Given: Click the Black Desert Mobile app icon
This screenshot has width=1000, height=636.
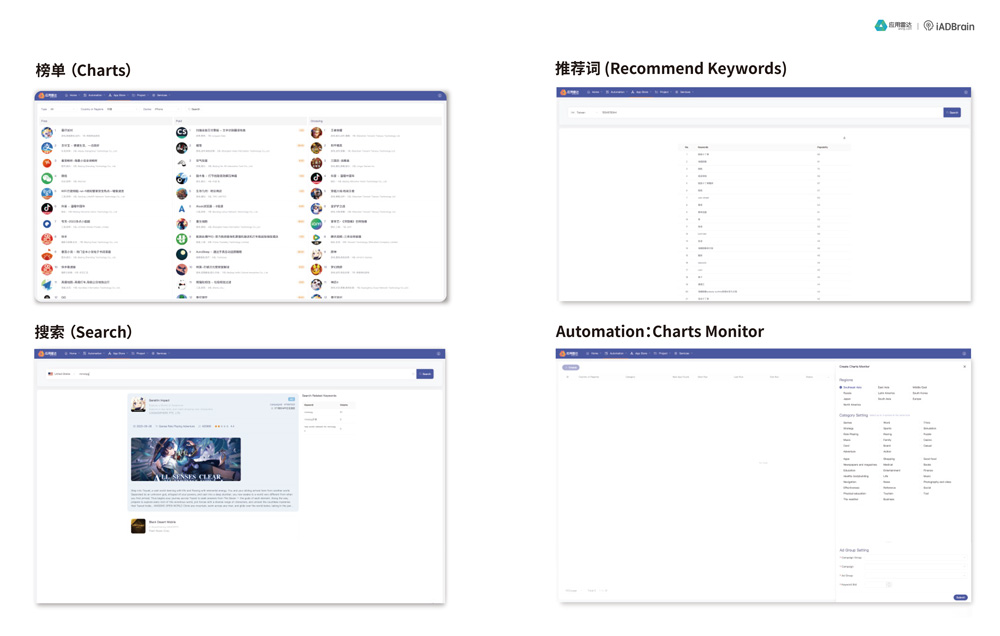Looking at the screenshot, I should tap(139, 526).
